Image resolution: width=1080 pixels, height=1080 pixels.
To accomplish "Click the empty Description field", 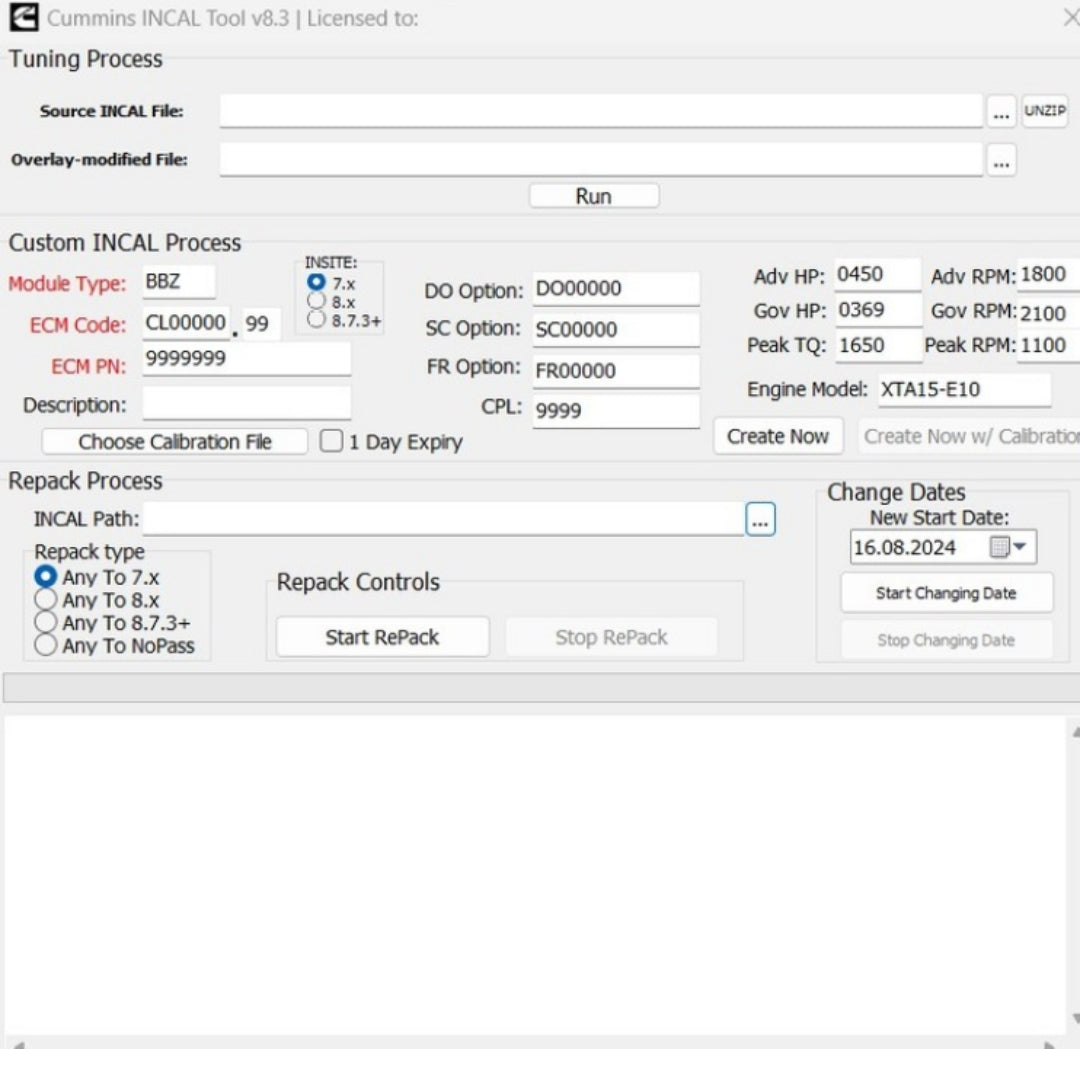I will [247, 402].
